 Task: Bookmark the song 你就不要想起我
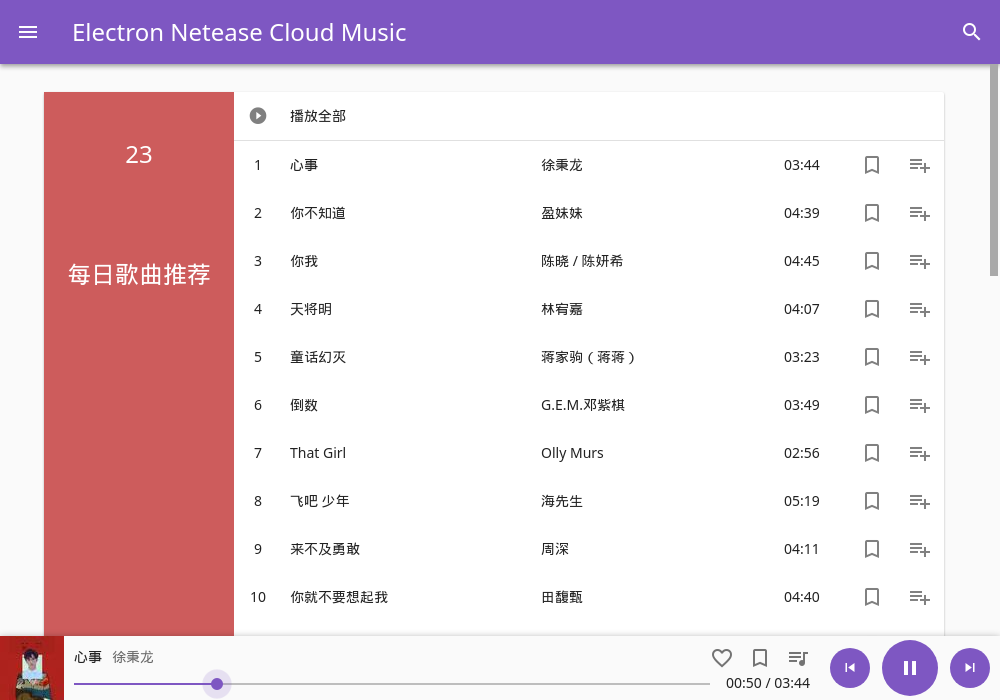pos(872,597)
